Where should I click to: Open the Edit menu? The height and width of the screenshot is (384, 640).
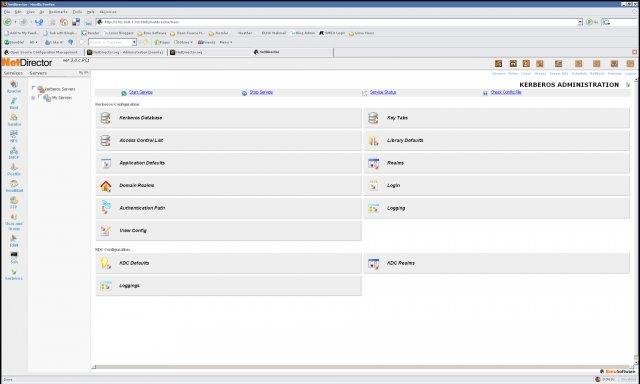click(x=18, y=12)
